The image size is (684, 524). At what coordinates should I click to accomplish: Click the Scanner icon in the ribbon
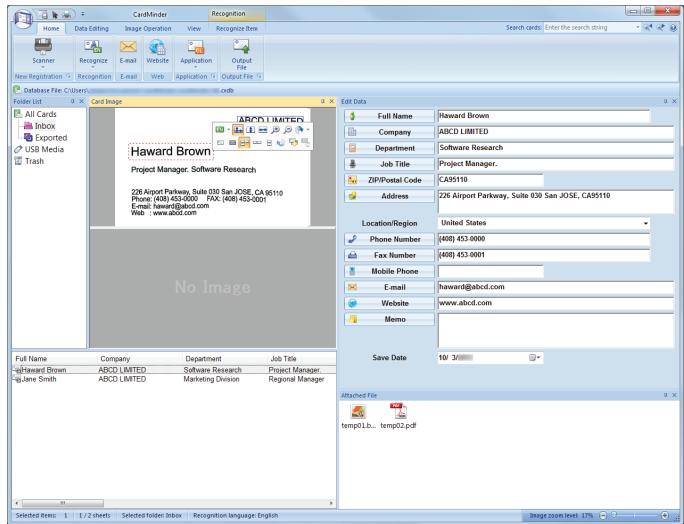[x=43, y=45]
